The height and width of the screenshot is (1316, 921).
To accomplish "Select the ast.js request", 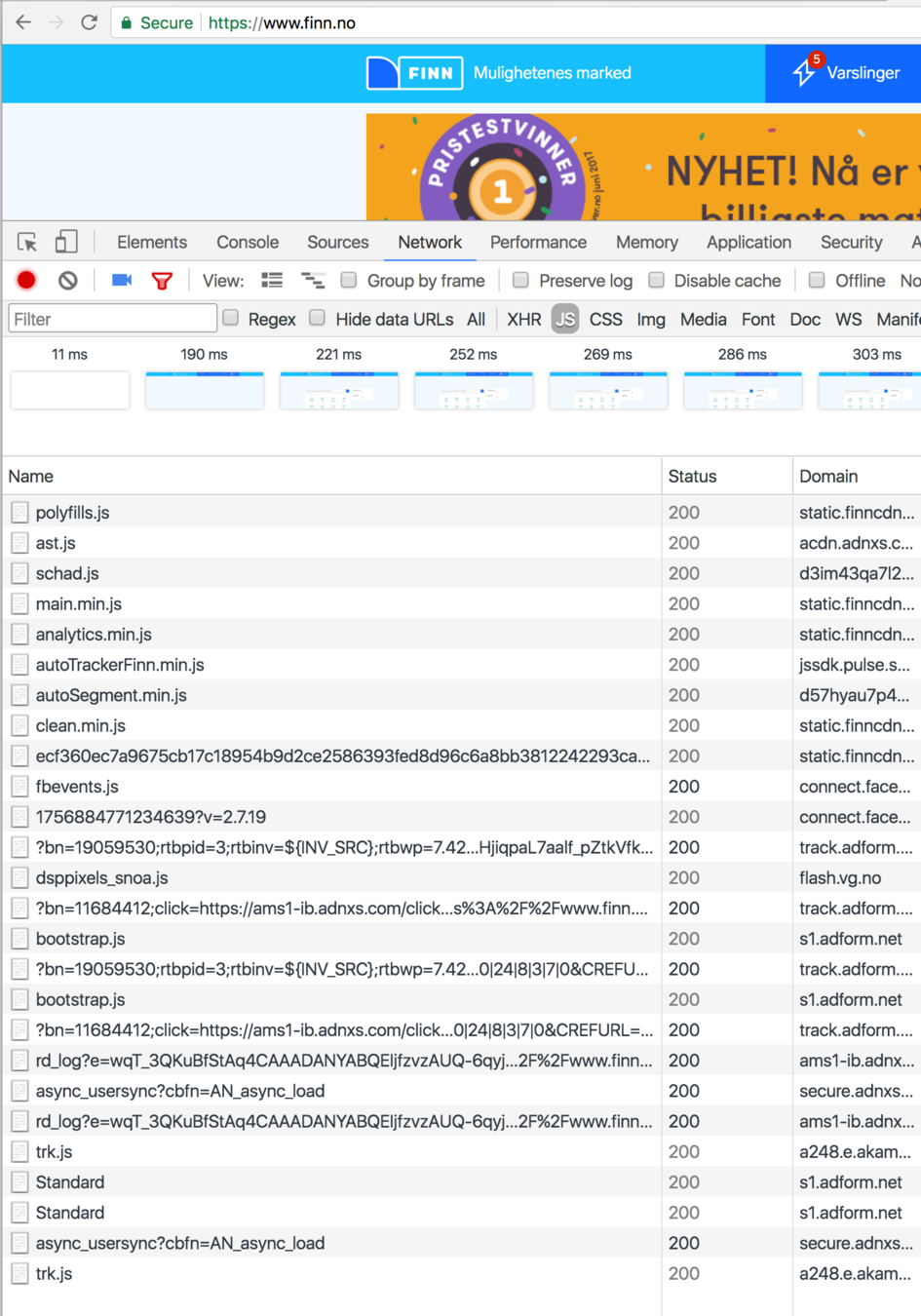I will (461, 543).
